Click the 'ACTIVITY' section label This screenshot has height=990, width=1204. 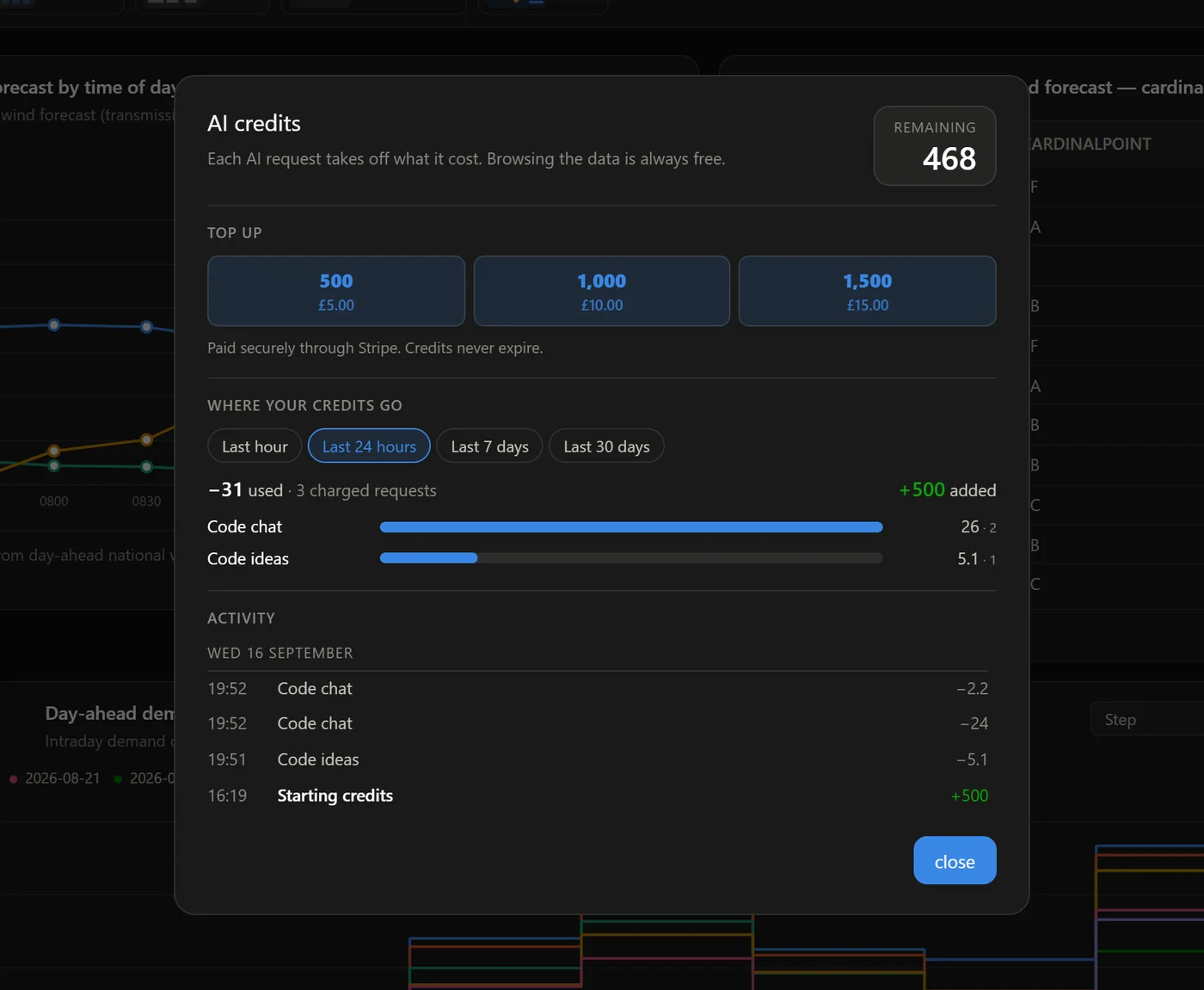coord(241,618)
